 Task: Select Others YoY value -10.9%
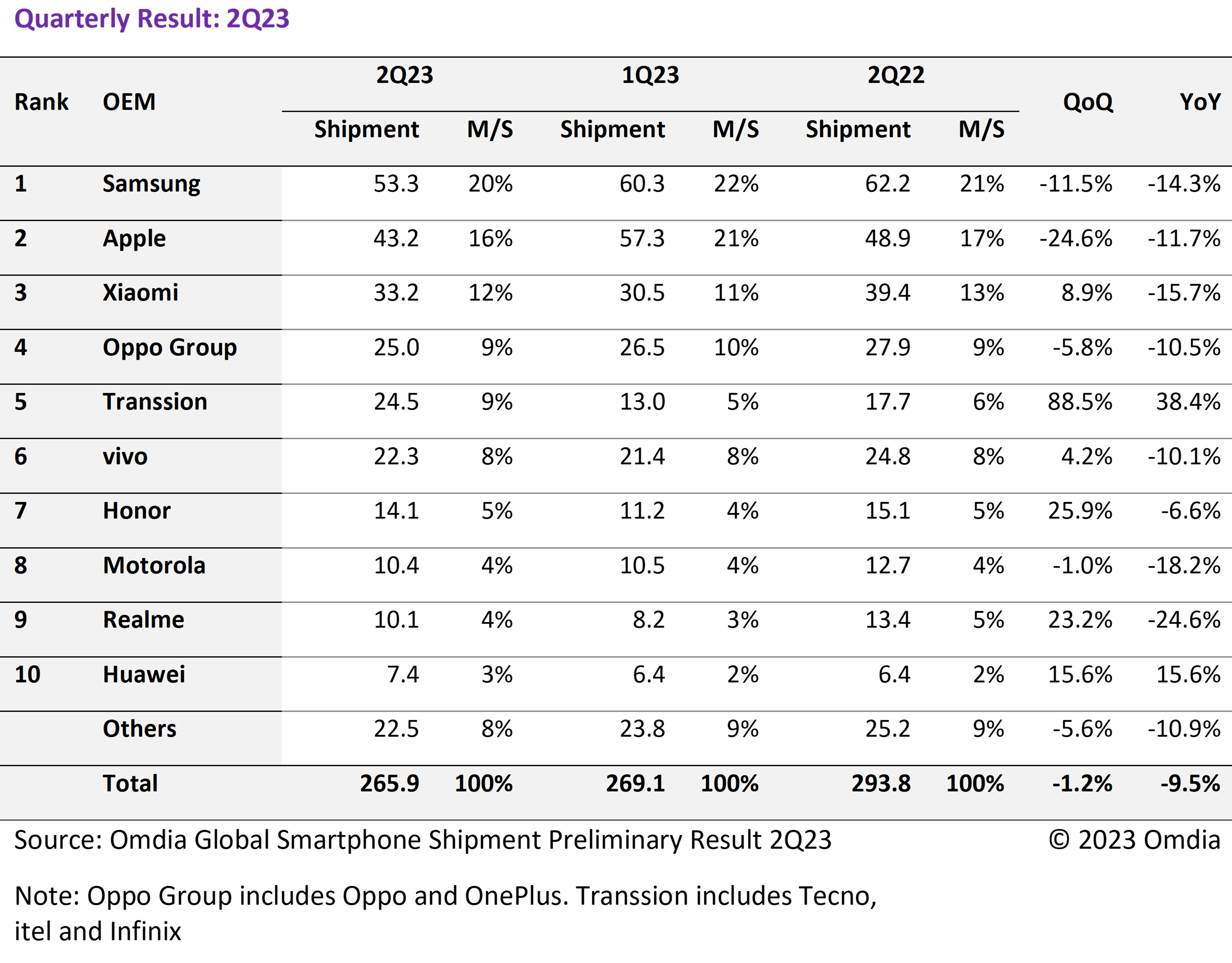[x=1184, y=729]
